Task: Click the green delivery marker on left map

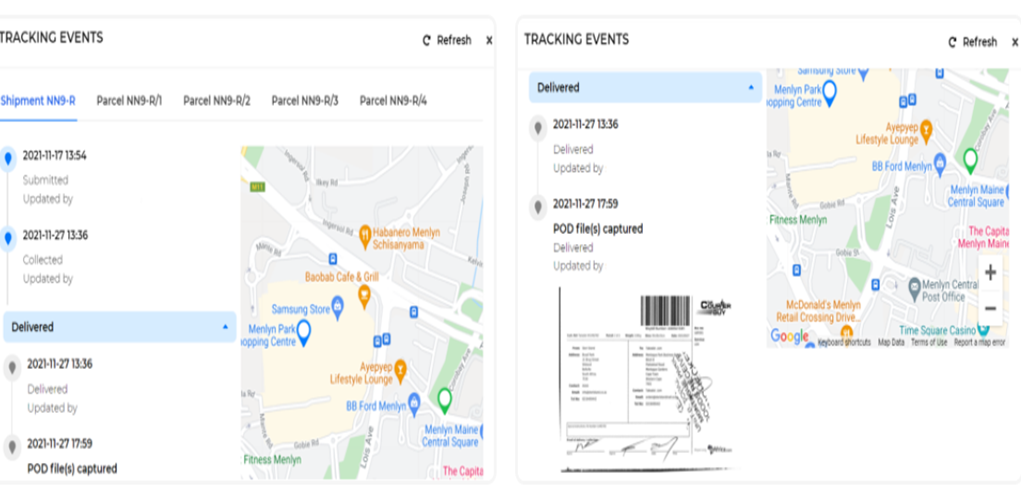Action: (x=444, y=400)
